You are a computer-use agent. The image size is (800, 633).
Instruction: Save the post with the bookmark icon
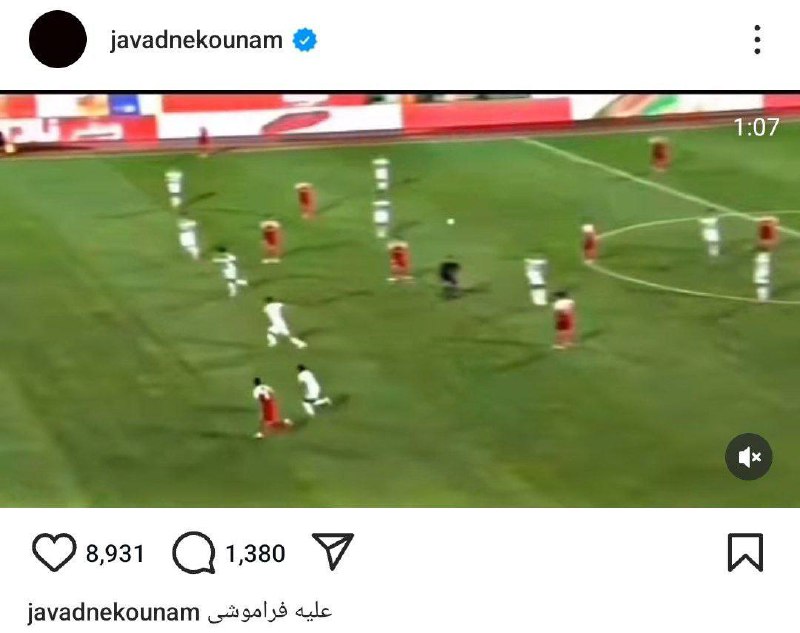click(x=745, y=552)
